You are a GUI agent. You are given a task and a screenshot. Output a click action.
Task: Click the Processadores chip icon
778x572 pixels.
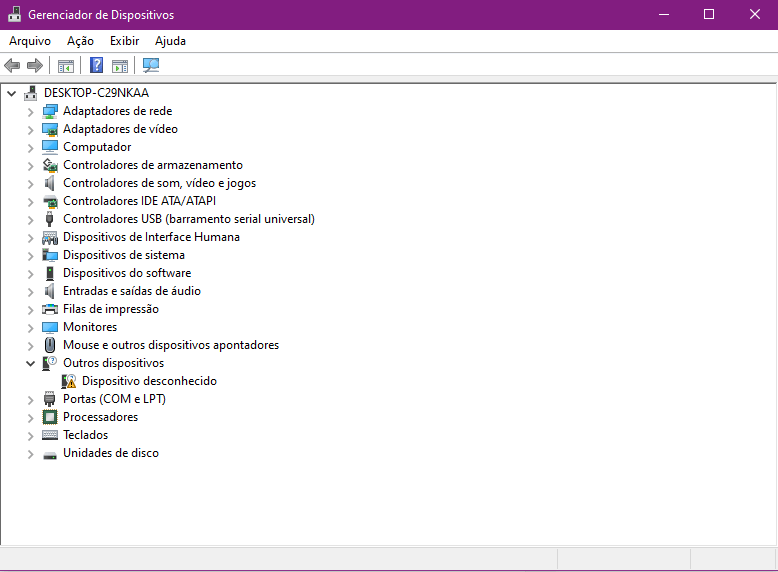(50, 417)
